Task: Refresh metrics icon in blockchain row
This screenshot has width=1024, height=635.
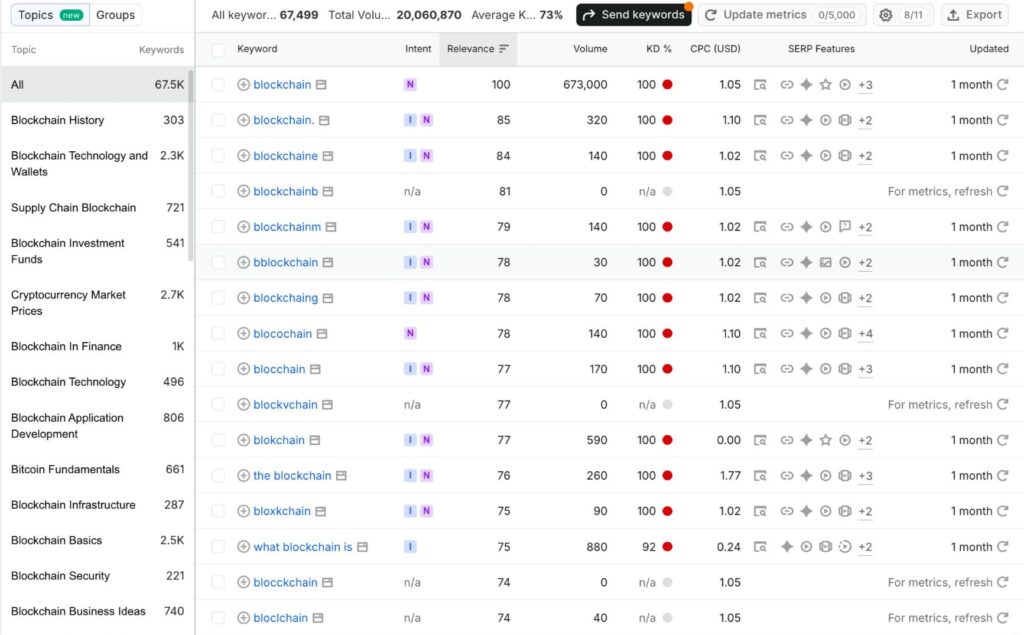Action: (1002, 84)
